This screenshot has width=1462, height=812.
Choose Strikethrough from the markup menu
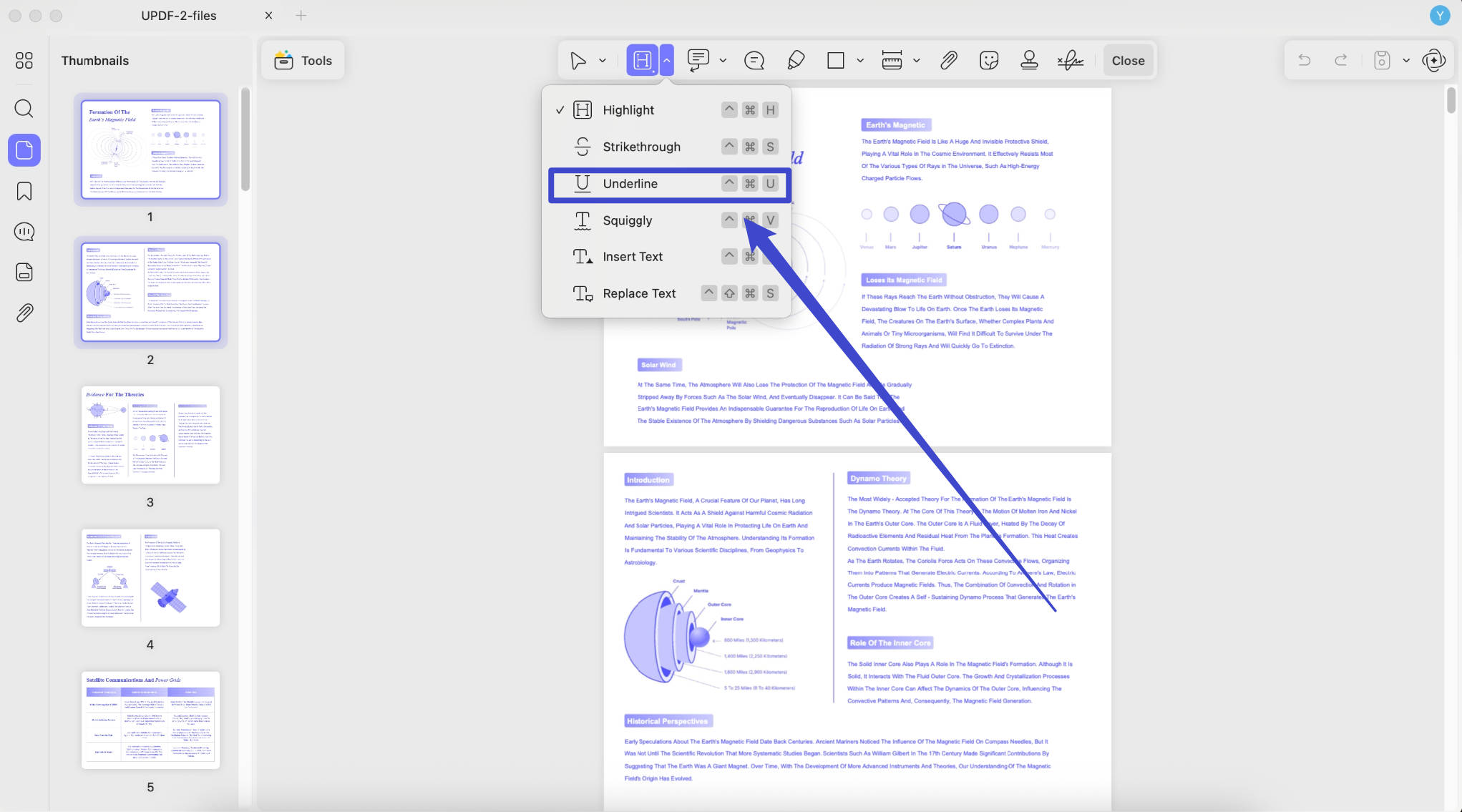(667, 147)
